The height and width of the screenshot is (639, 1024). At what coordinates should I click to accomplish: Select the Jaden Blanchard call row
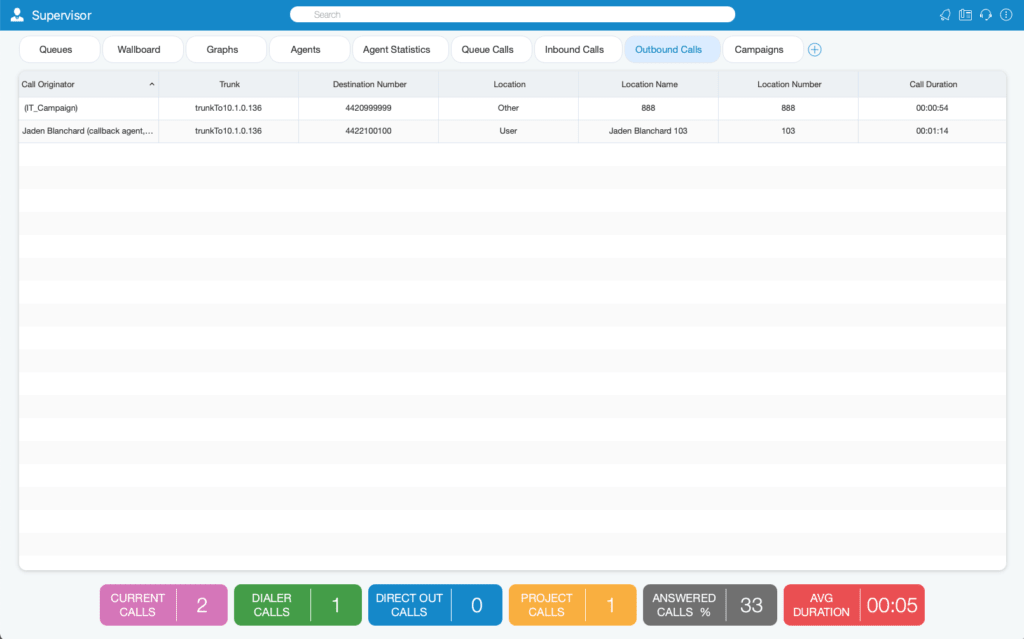[513, 131]
